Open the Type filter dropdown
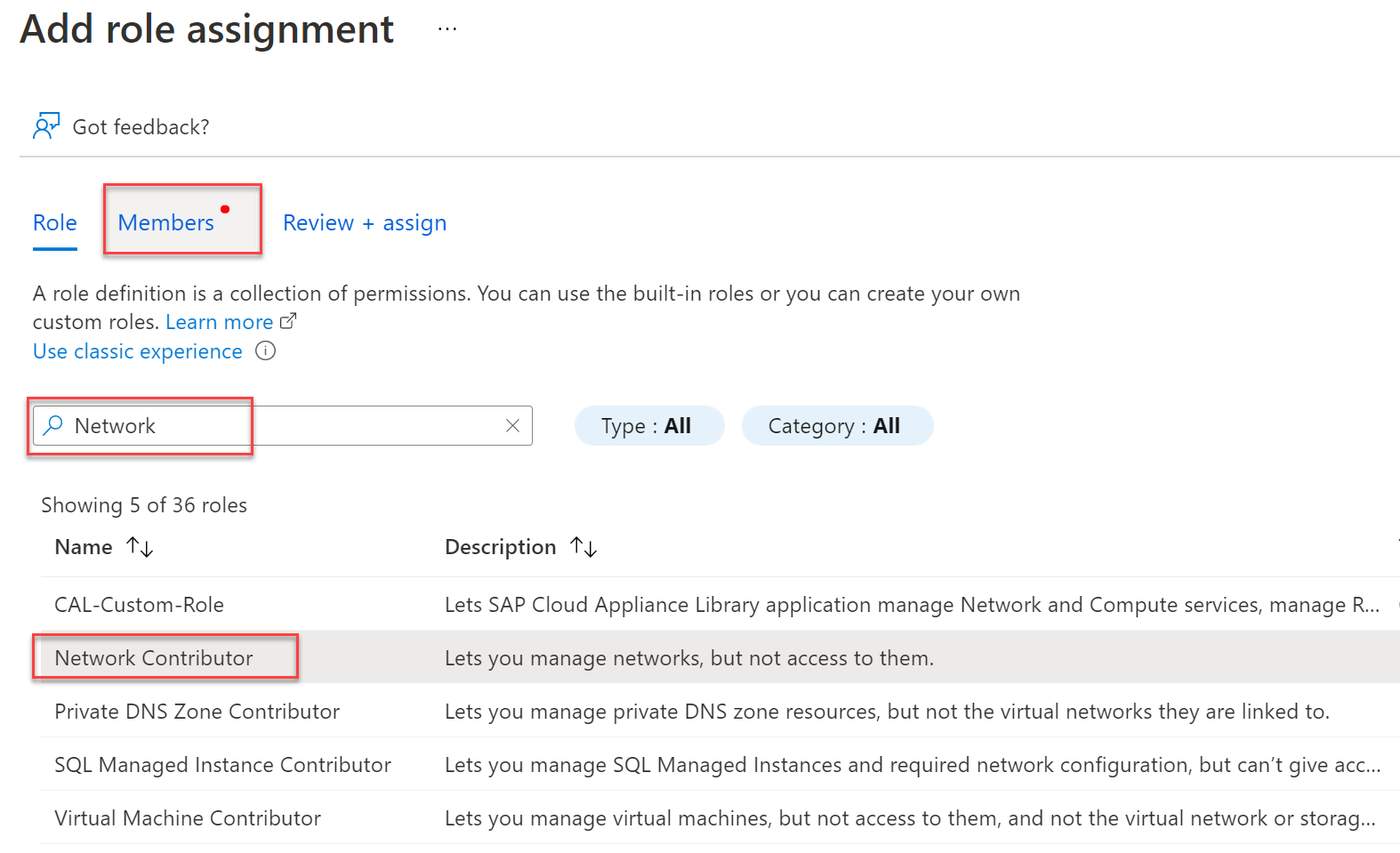Viewport: 1400px width, 853px height. pyautogui.click(x=648, y=426)
